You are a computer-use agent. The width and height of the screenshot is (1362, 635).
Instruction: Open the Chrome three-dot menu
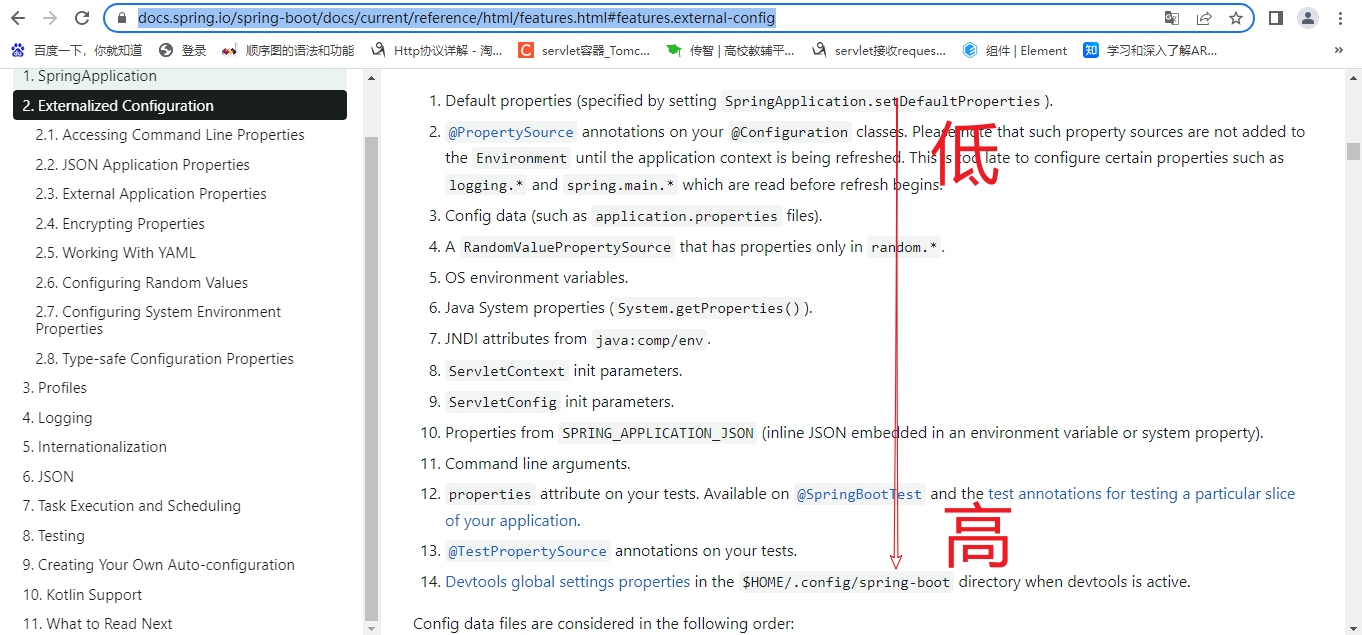point(1341,18)
